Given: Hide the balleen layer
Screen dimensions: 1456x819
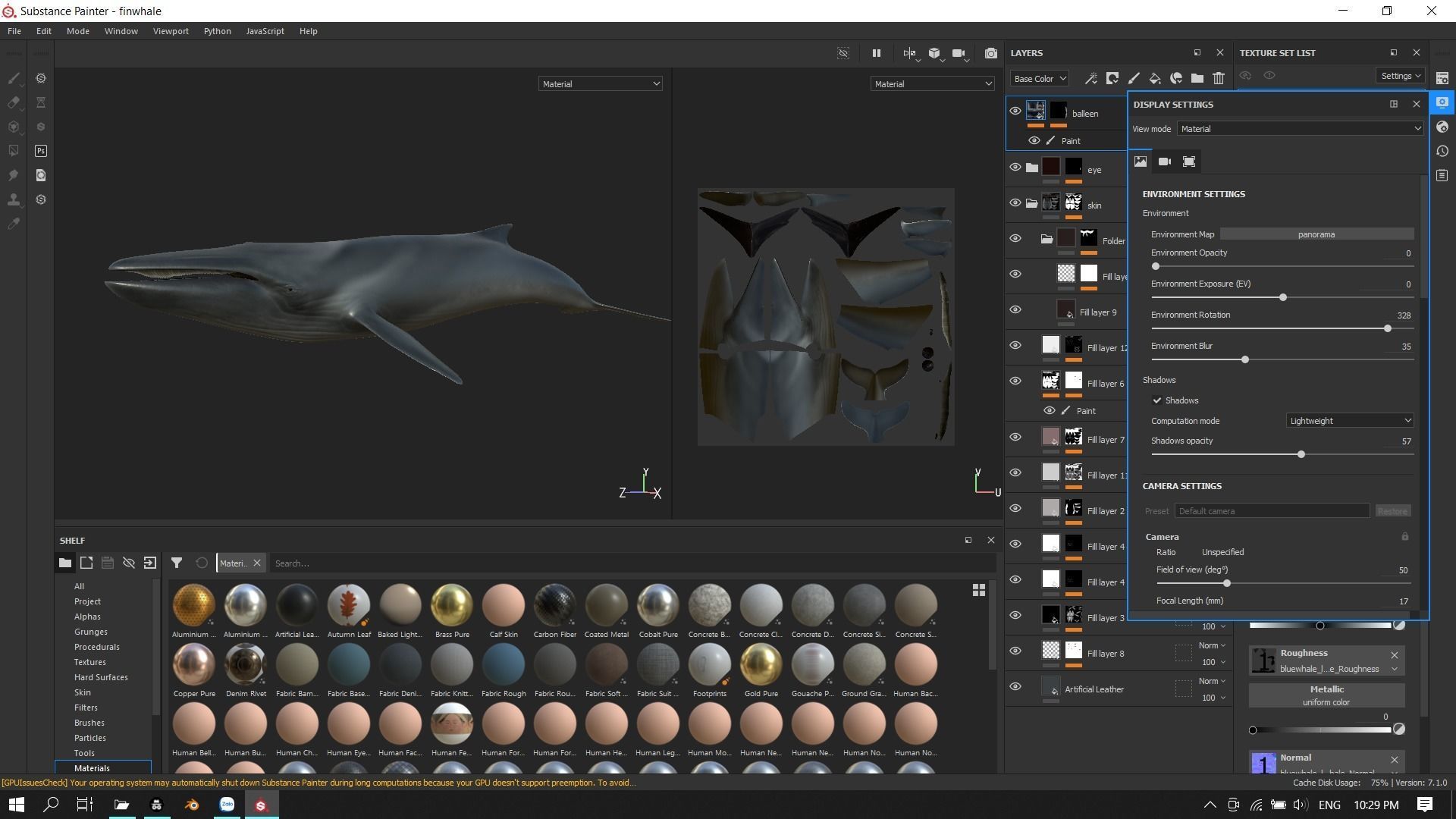Looking at the screenshot, I should [1015, 111].
